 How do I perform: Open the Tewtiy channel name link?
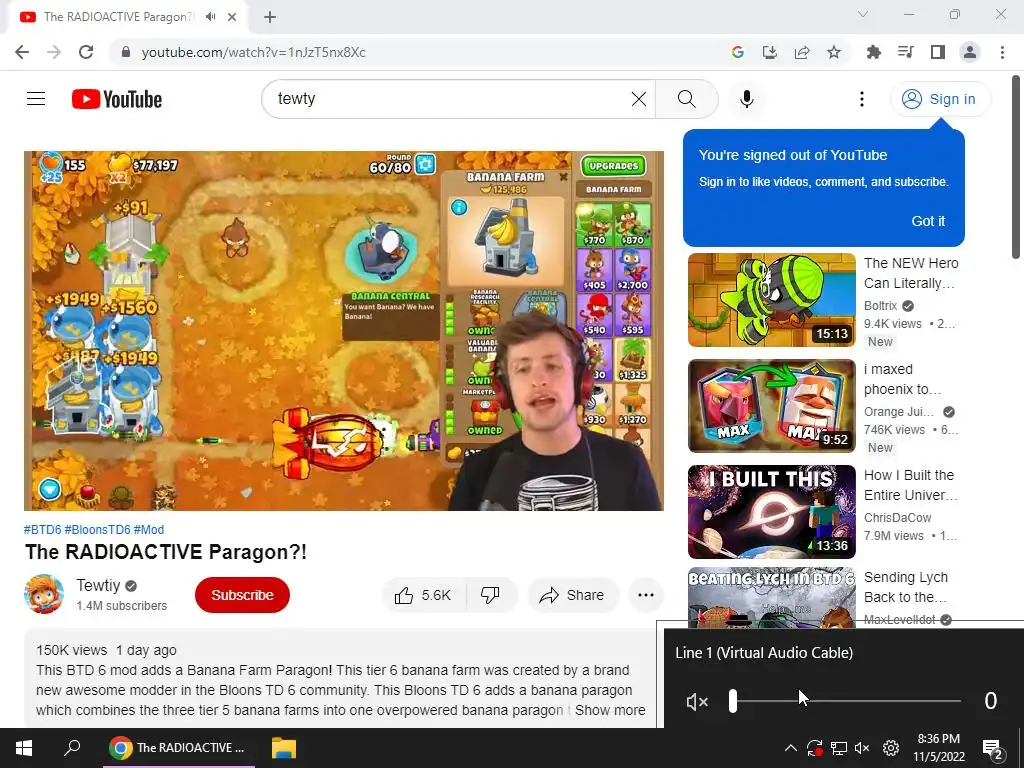pyautogui.click(x=98, y=585)
